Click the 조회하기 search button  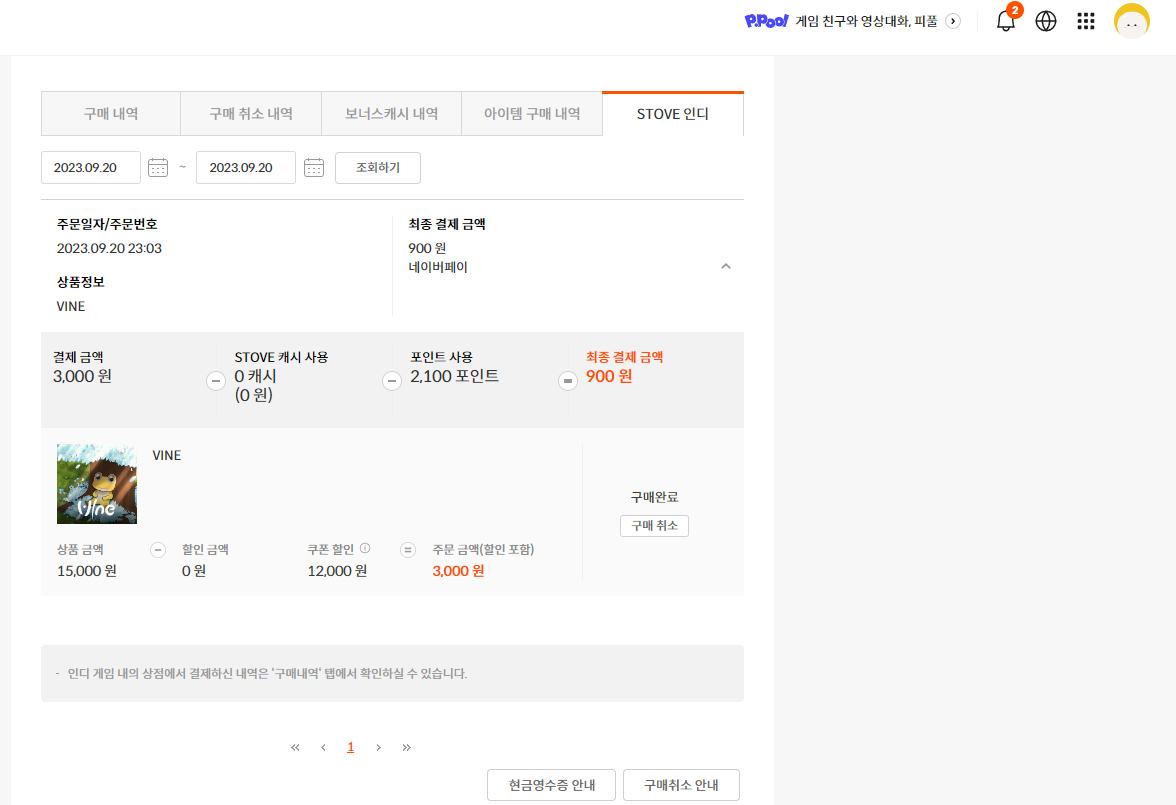[x=378, y=168]
